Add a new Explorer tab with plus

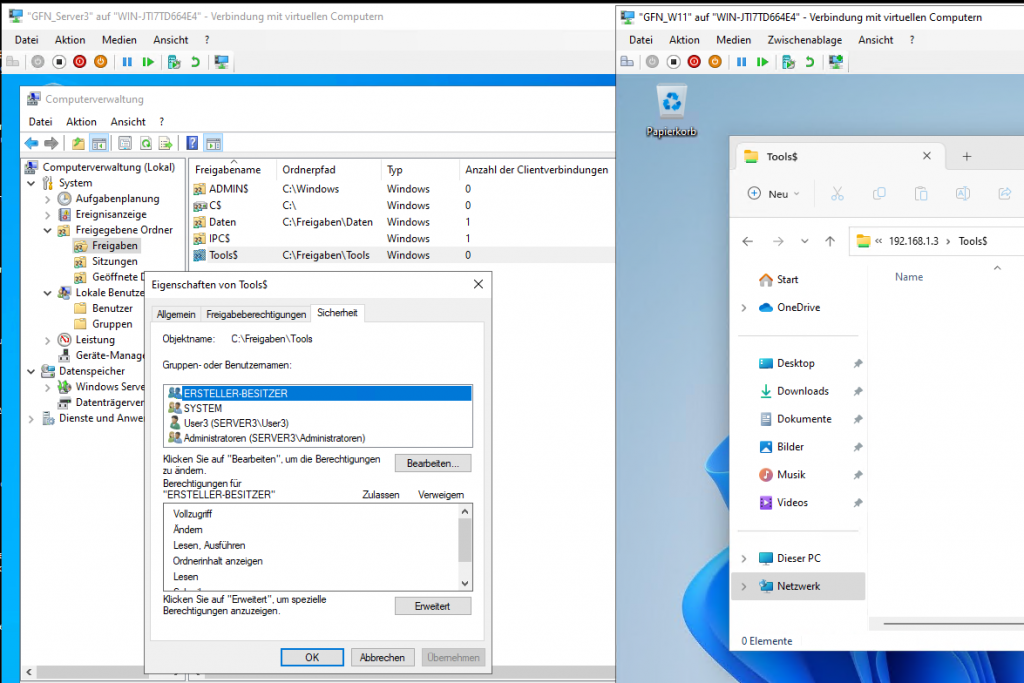966,157
